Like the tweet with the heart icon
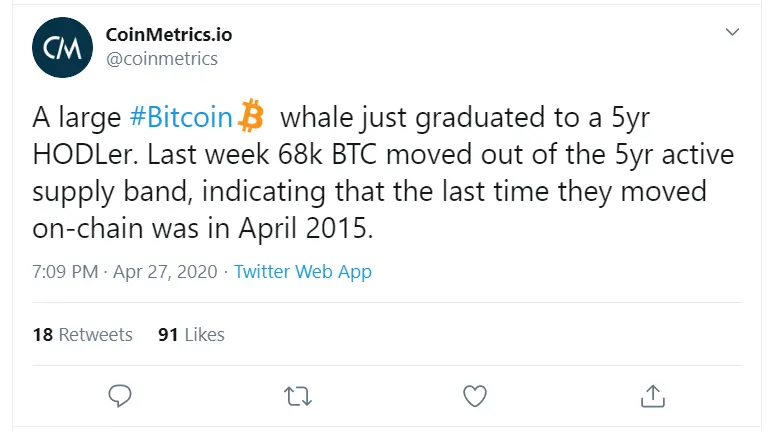This screenshot has width=770, height=434. (x=475, y=396)
